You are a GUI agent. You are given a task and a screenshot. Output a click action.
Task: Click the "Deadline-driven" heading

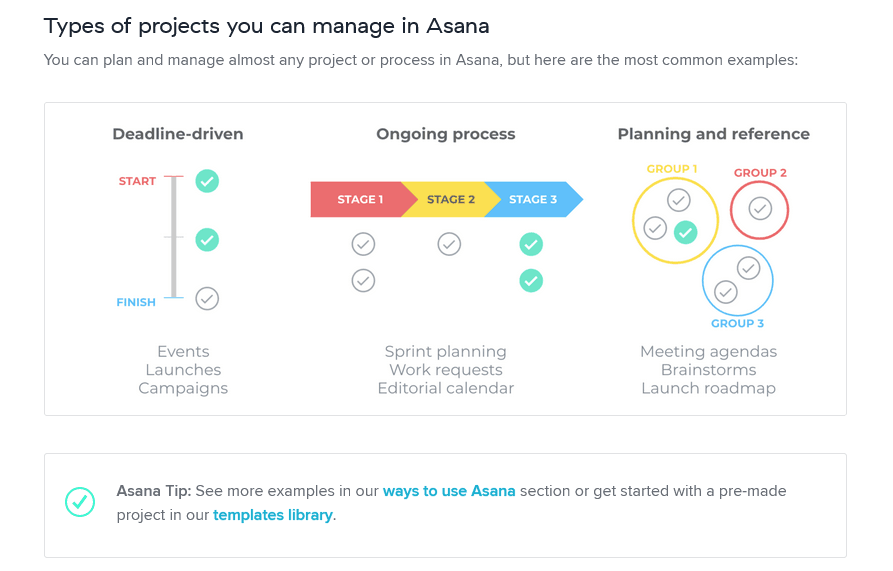point(178,134)
